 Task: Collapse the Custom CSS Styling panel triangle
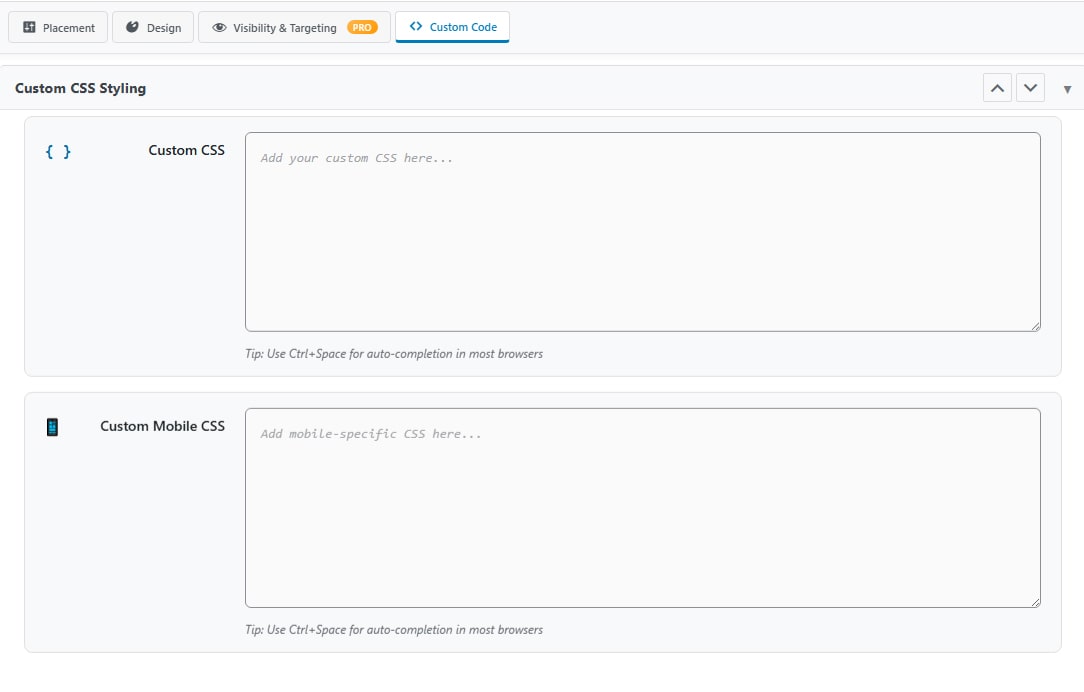pyautogui.click(x=1067, y=89)
